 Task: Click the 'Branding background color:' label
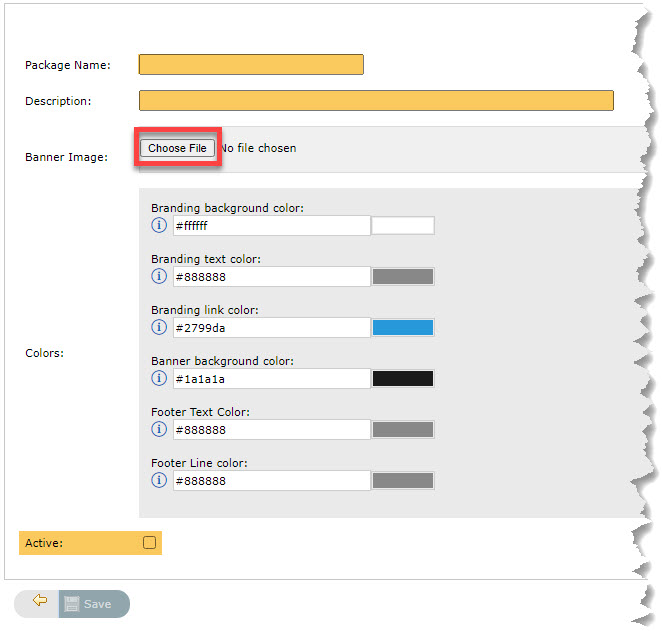(x=228, y=208)
